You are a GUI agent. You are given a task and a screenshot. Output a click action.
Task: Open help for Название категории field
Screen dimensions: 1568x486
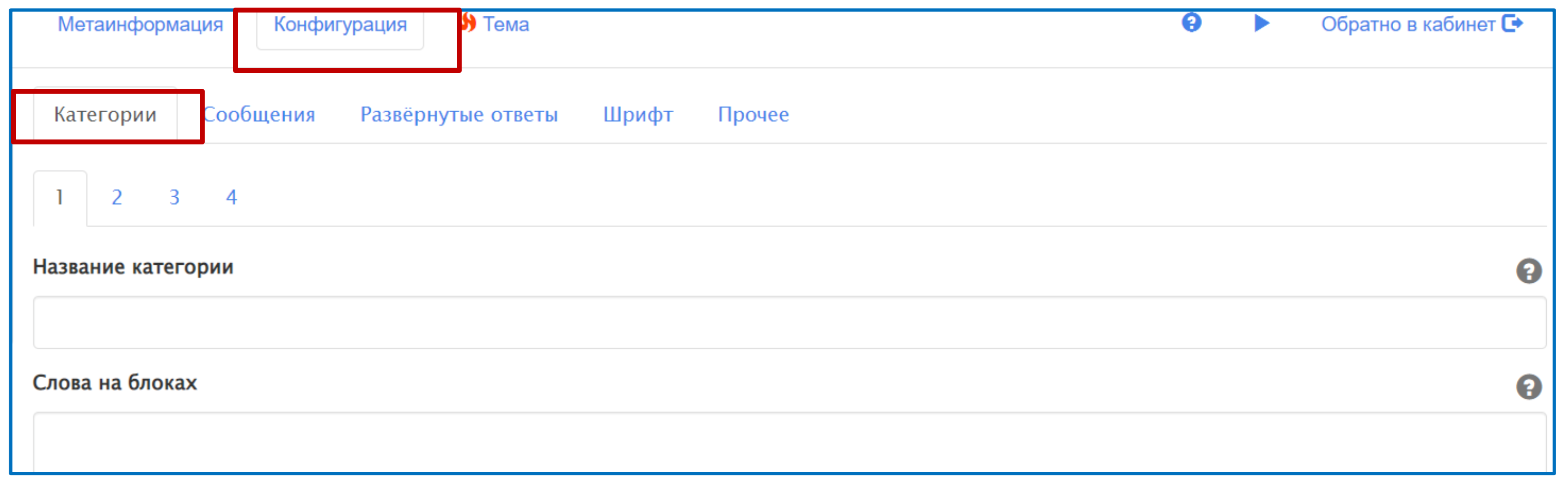[1528, 271]
